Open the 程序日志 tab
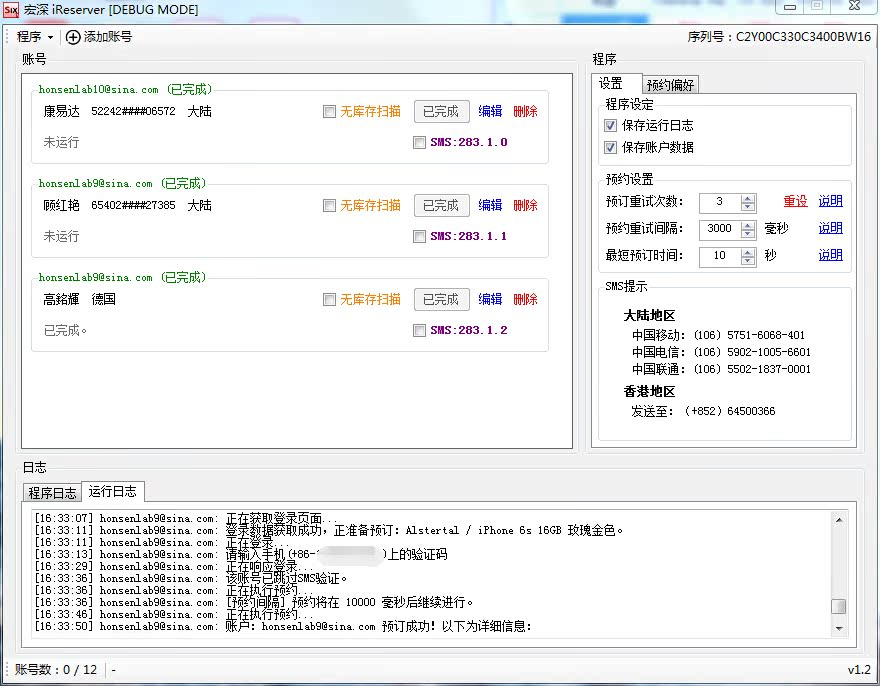Viewport: 880px width, 686px height. tap(52, 492)
